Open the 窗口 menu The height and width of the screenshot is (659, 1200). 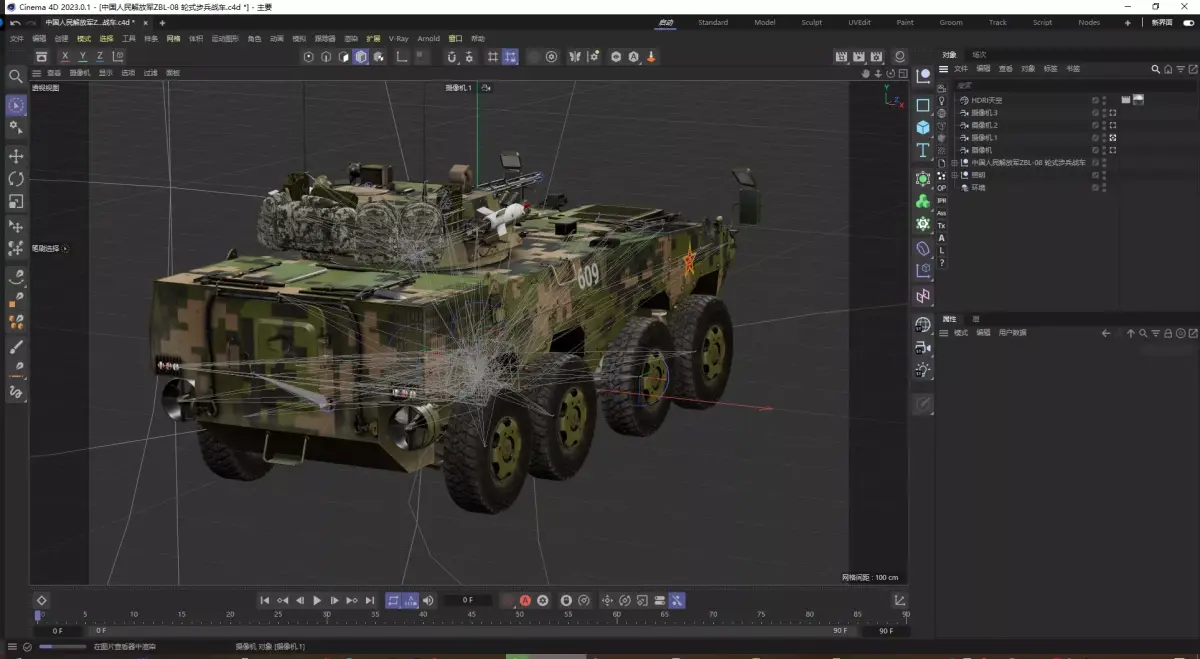456,38
